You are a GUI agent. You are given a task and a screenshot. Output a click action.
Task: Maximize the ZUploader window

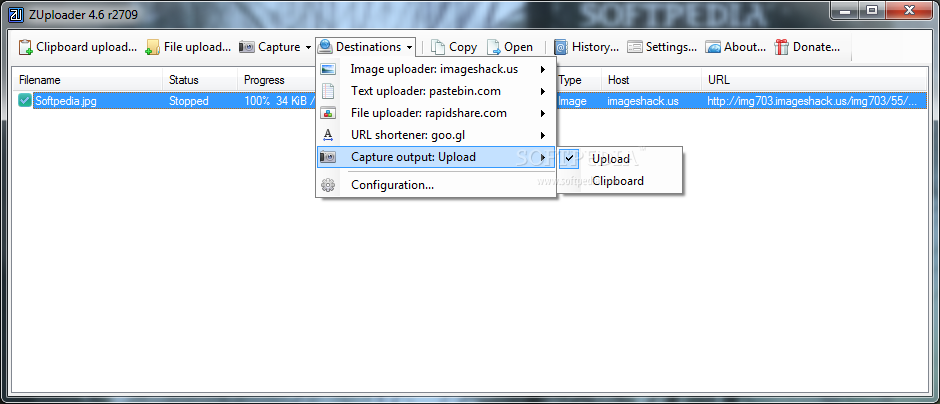click(872, 10)
